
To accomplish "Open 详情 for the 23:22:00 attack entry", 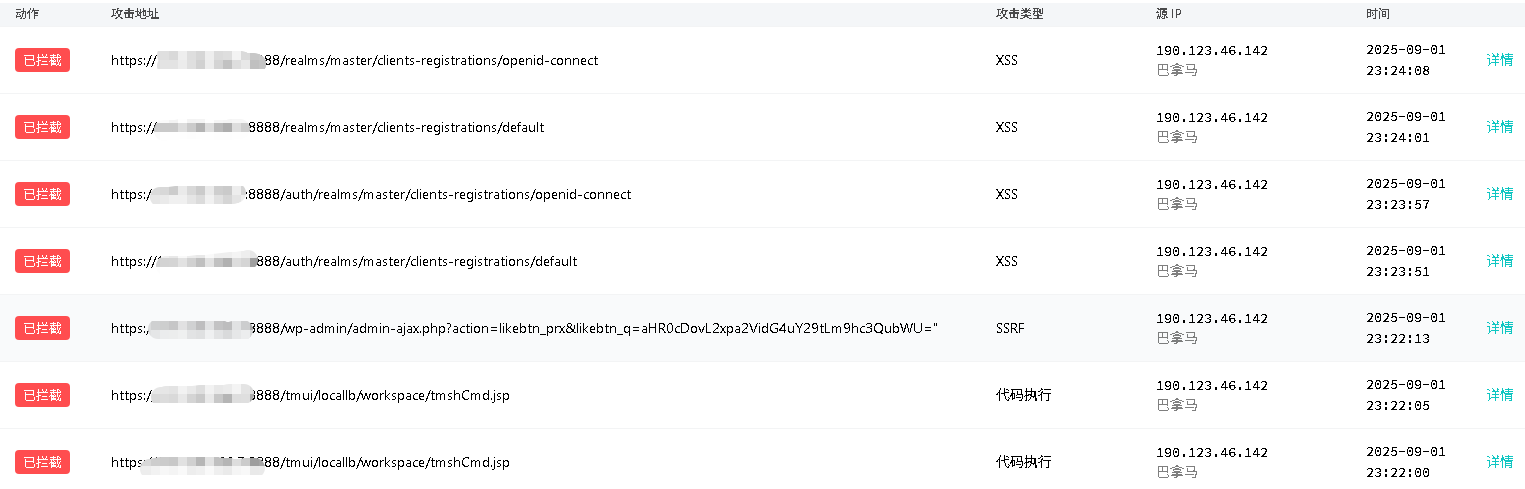I will 1499,462.
